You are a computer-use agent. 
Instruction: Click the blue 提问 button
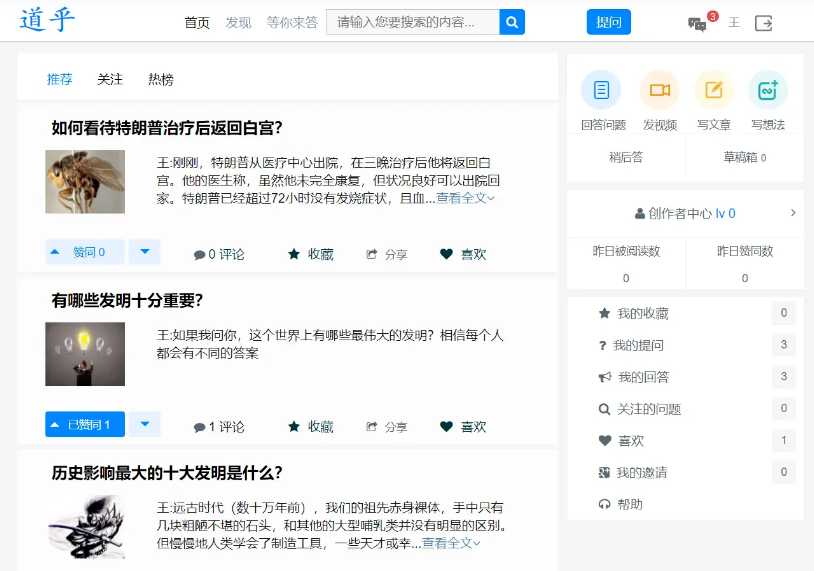click(608, 22)
